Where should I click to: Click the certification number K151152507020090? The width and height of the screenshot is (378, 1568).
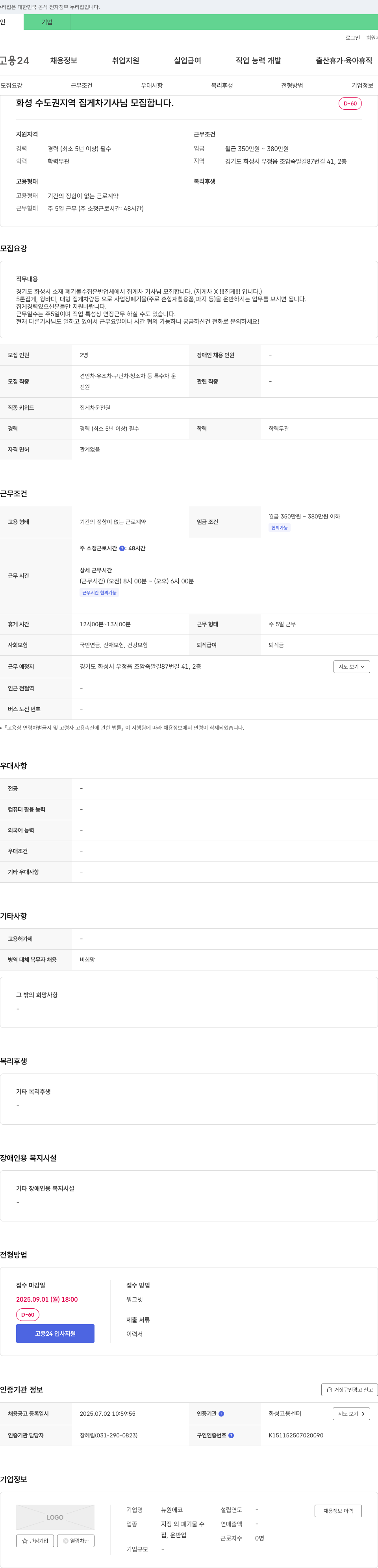coord(296,1435)
